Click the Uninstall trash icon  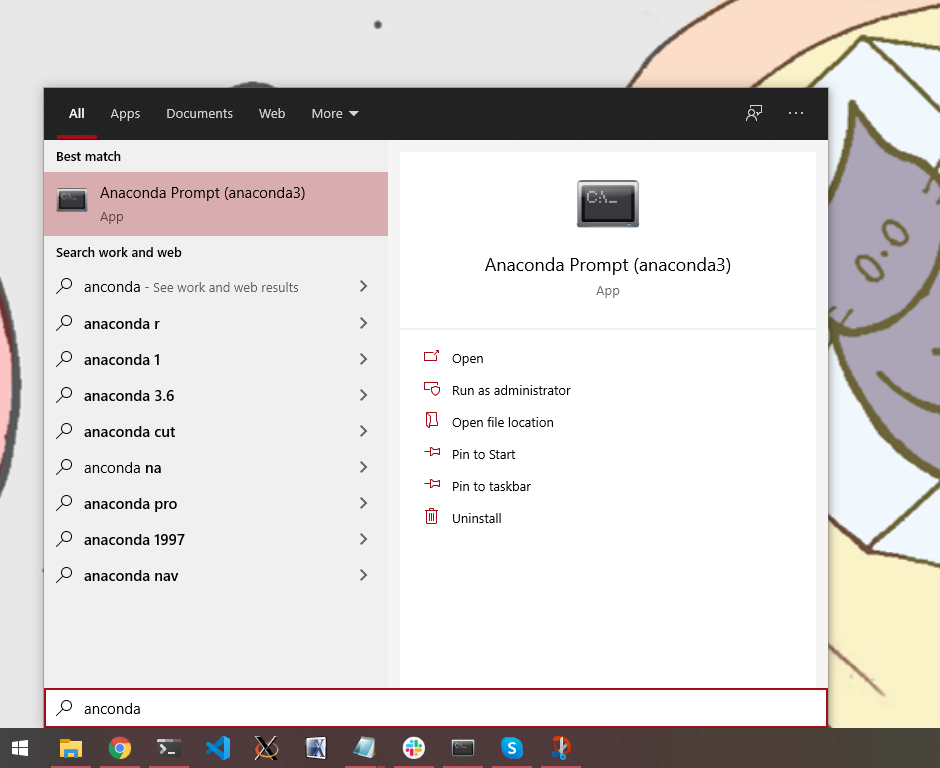point(432,516)
